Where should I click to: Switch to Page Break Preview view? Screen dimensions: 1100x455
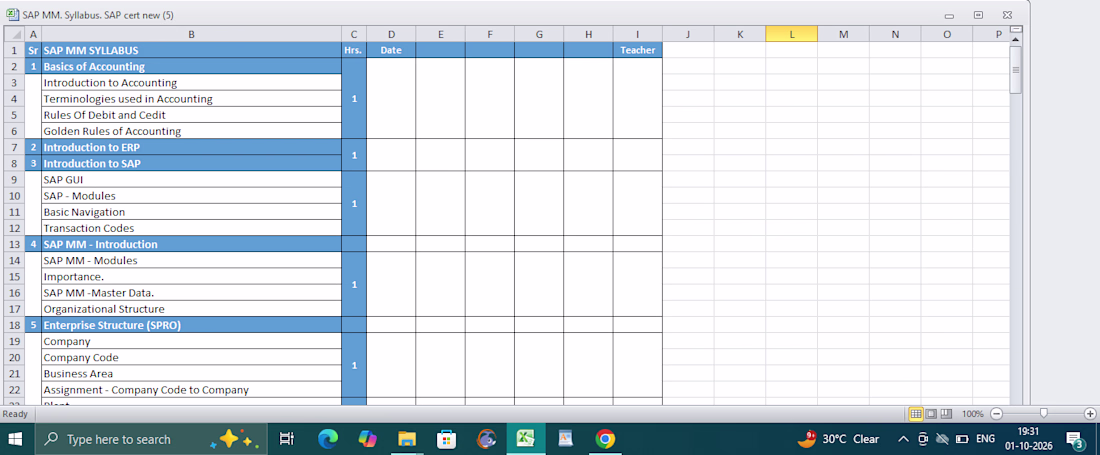[946, 414]
